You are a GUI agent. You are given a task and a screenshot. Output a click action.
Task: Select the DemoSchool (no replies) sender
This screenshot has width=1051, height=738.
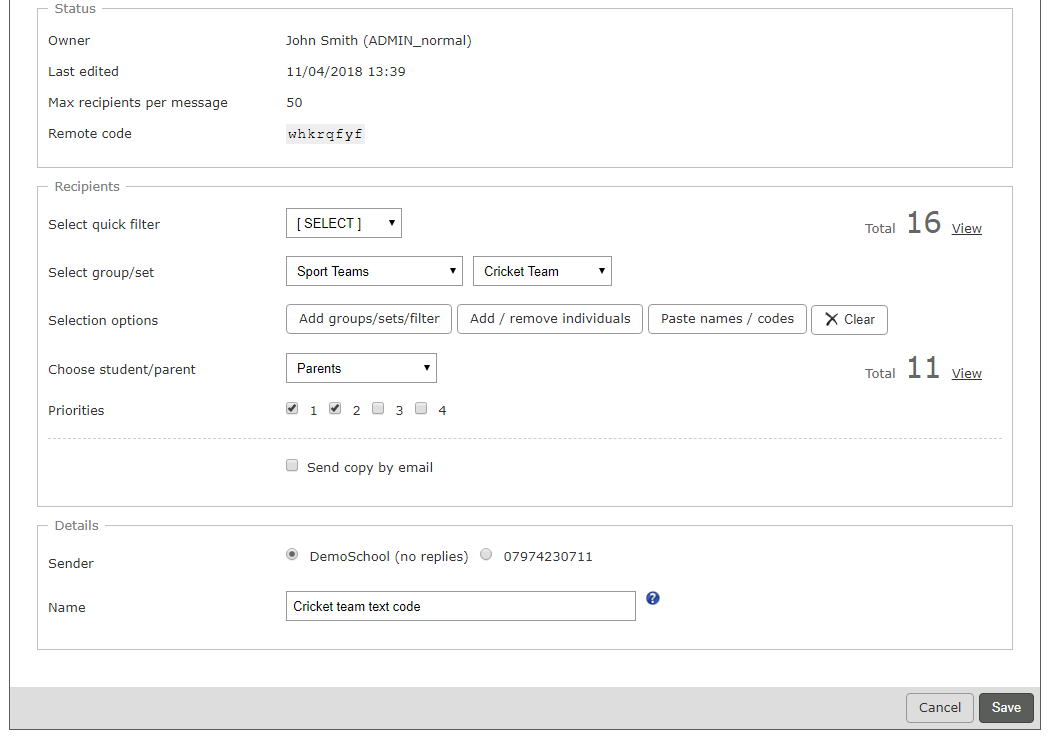point(291,554)
